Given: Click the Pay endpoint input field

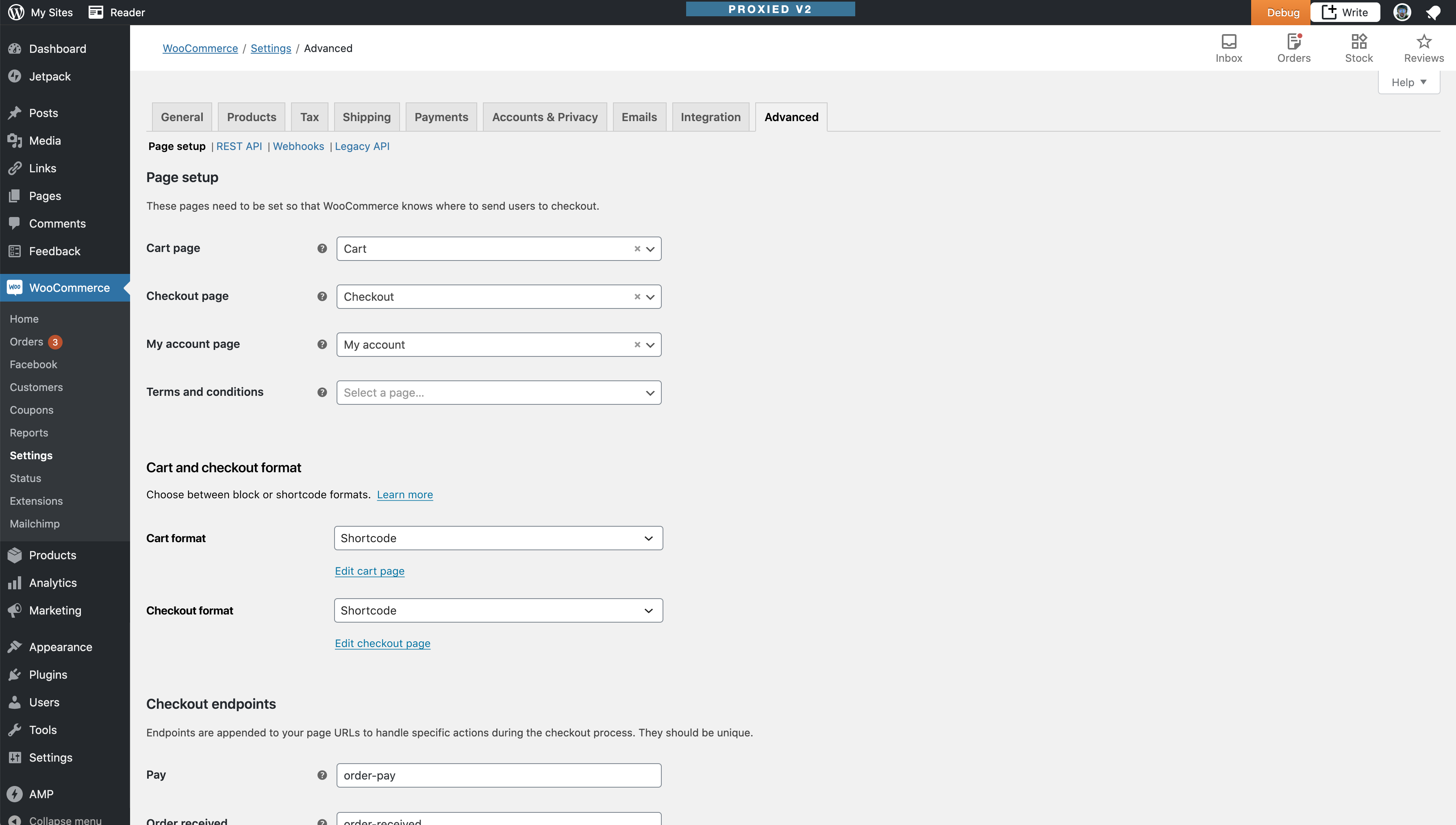Looking at the screenshot, I should (x=498, y=775).
